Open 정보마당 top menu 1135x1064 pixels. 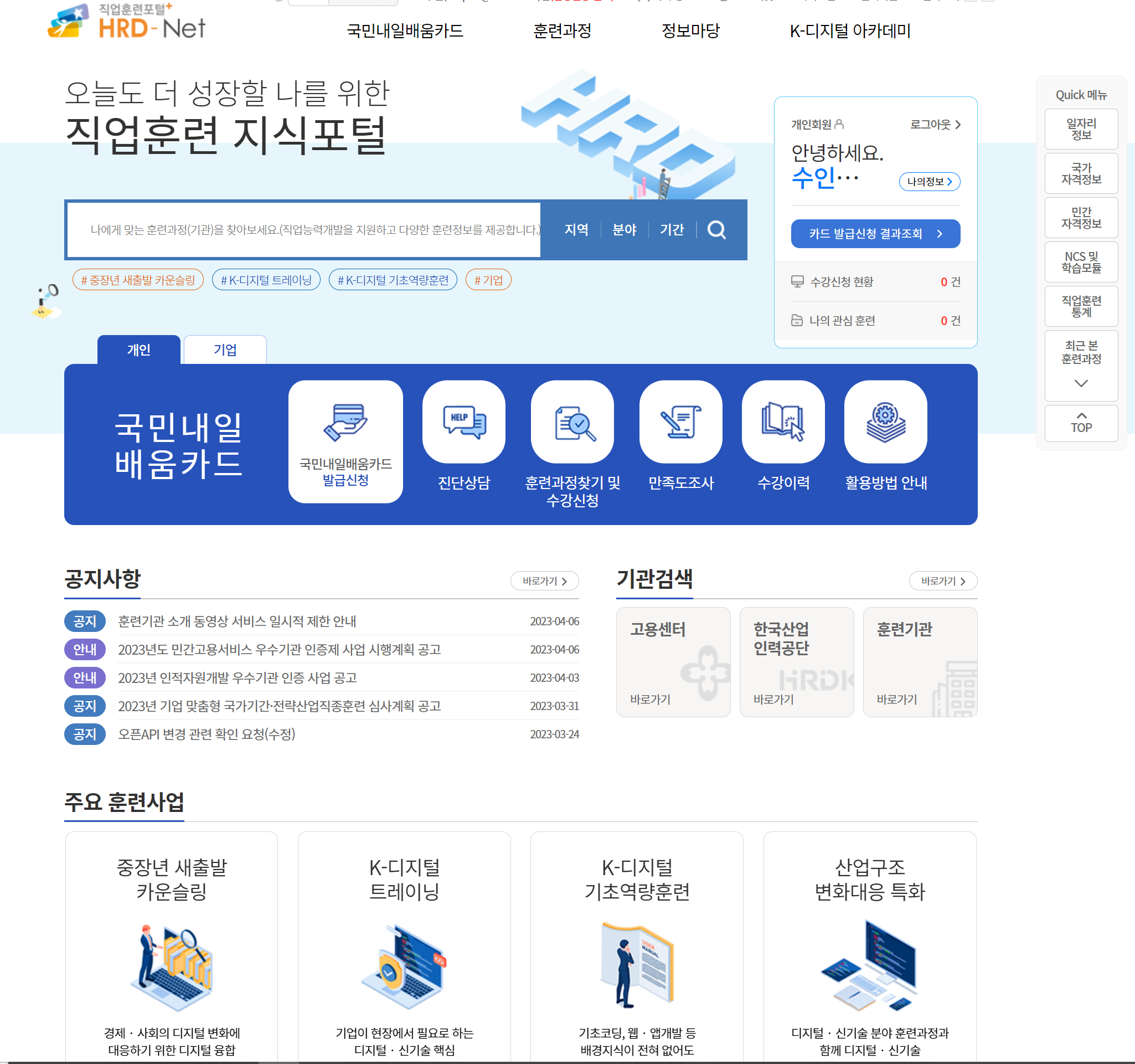pos(690,30)
